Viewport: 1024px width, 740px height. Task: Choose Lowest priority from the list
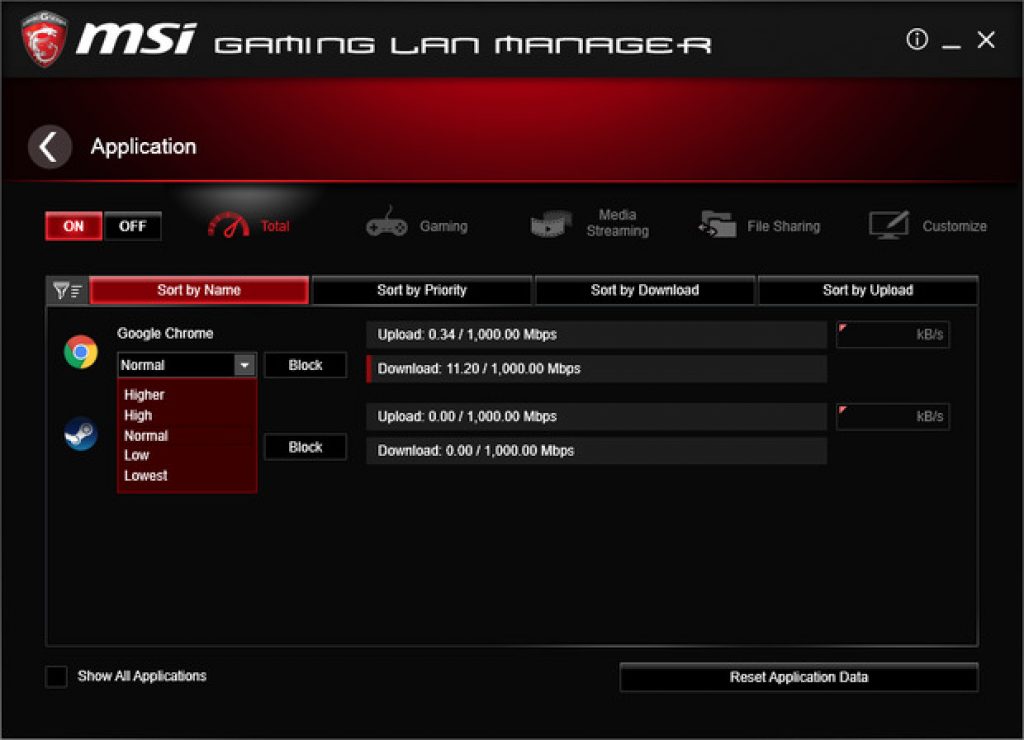tap(146, 475)
